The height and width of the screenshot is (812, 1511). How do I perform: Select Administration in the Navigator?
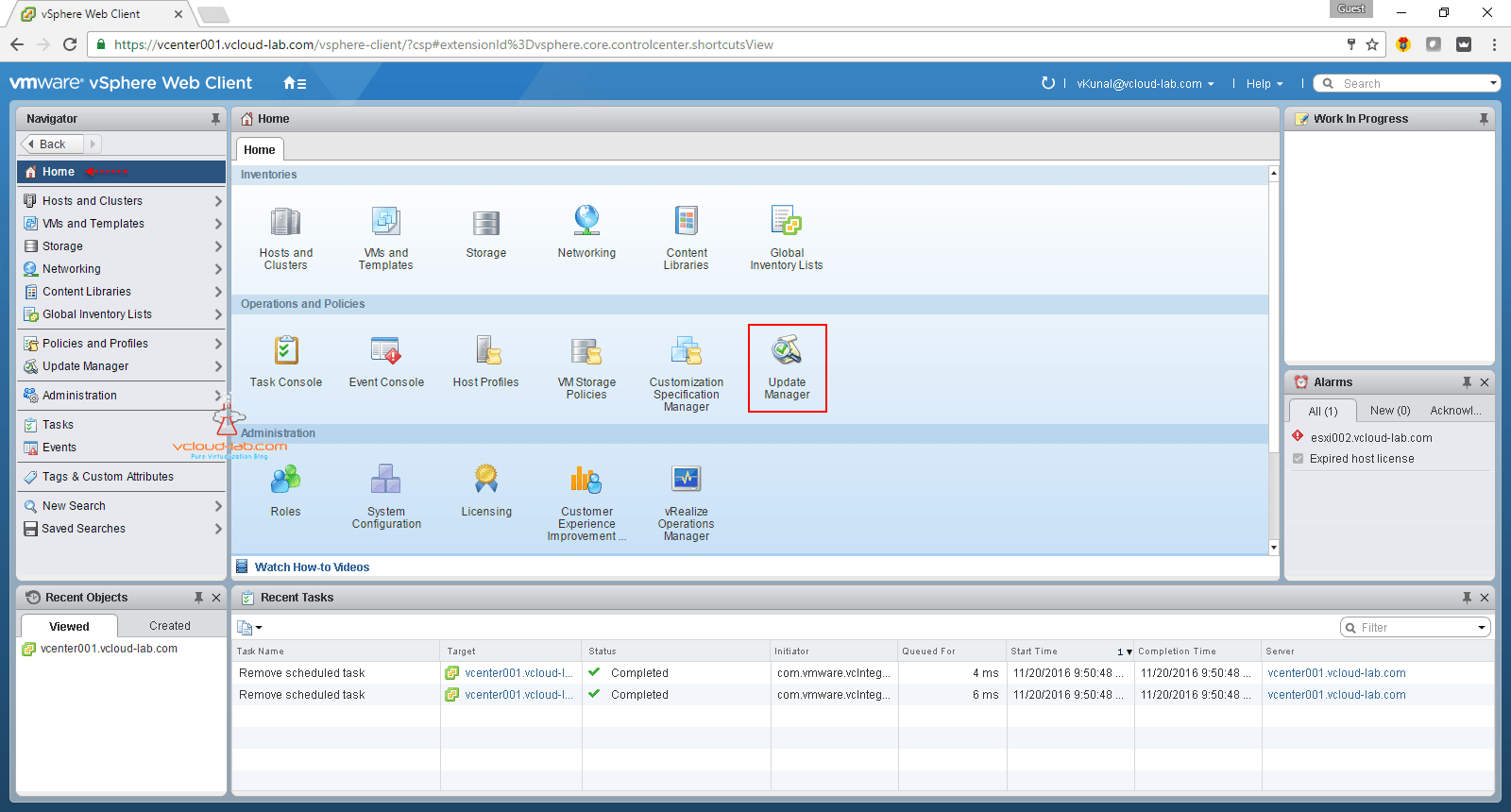(121, 396)
